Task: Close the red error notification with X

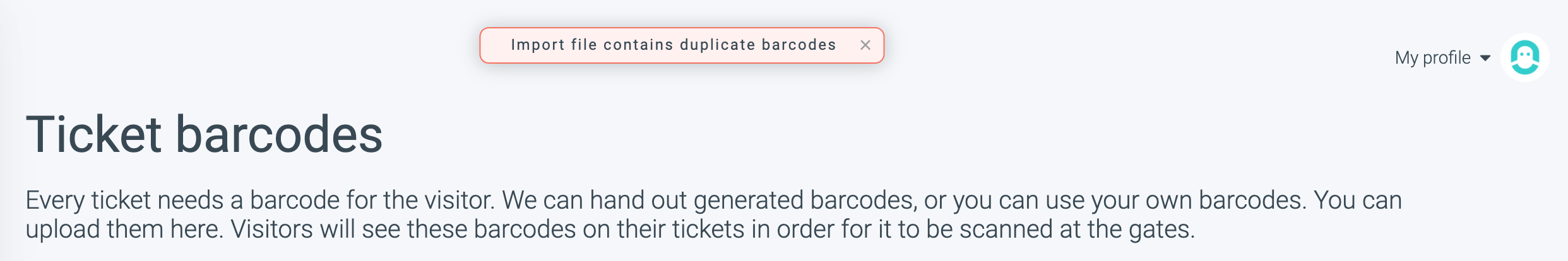Action: point(865,45)
